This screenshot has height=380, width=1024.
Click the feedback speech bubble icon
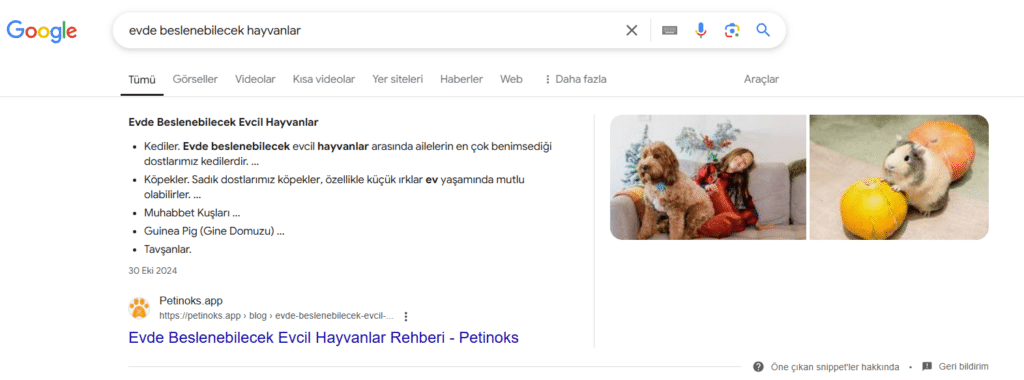tap(927, 366)
